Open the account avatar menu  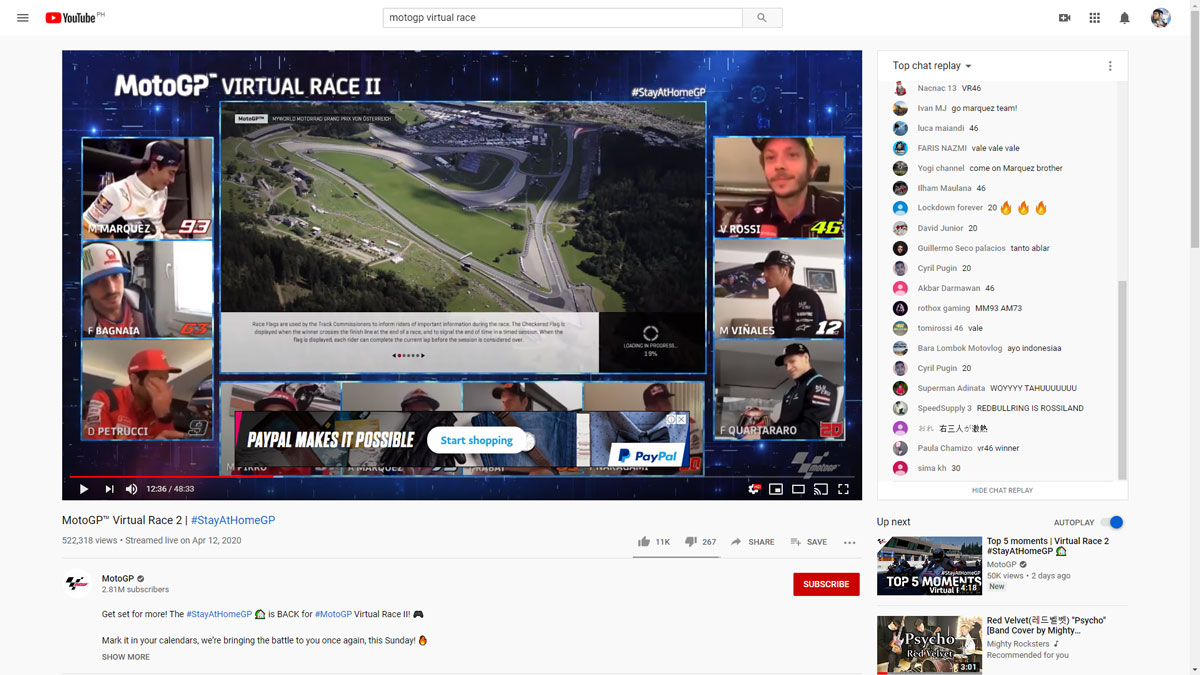[x=1160, y=18]
